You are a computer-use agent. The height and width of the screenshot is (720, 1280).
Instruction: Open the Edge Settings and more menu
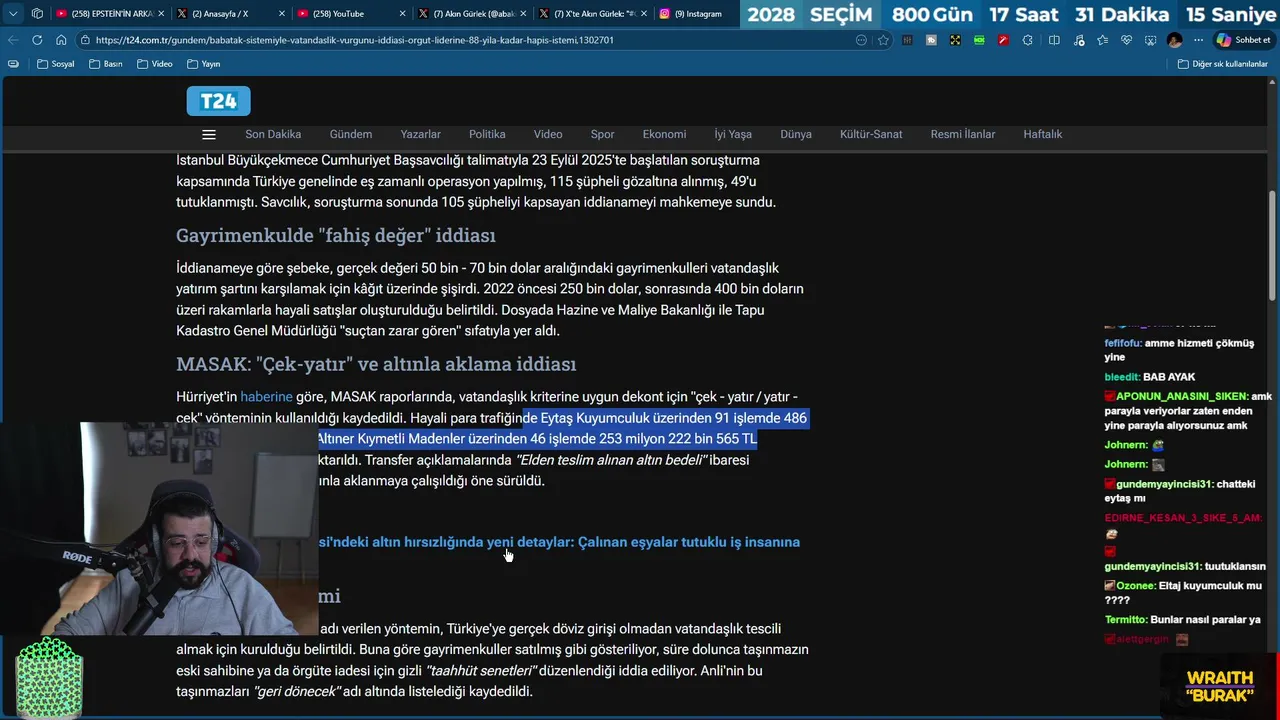1198,40
